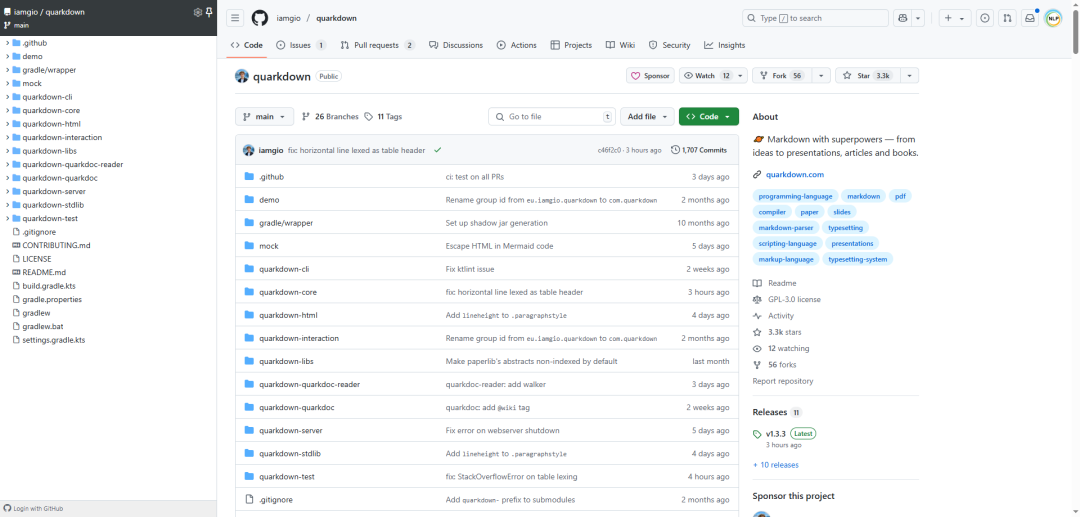Viewport: 1080px width, 517px height.
Task: Star the quarkdown repository
Action: click(867, 76)
